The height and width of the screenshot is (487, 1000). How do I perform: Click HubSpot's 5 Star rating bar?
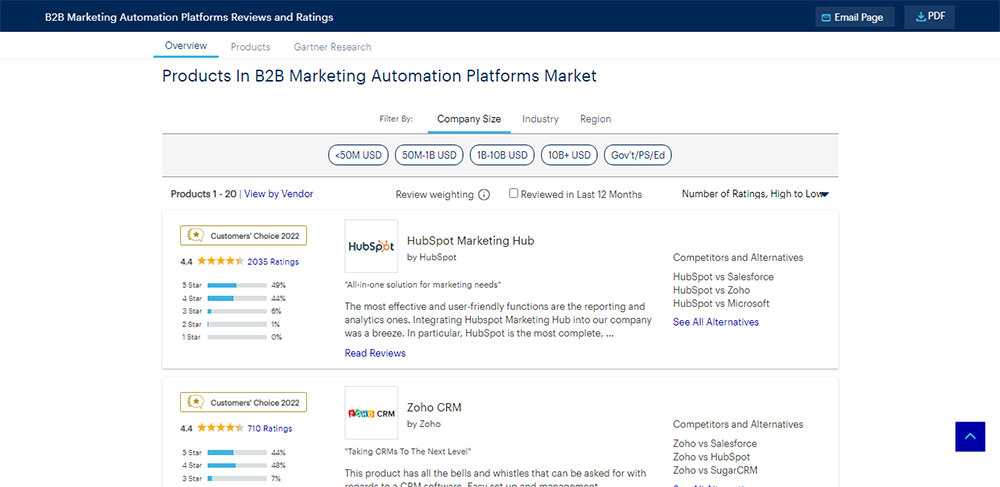click(237, 285)
